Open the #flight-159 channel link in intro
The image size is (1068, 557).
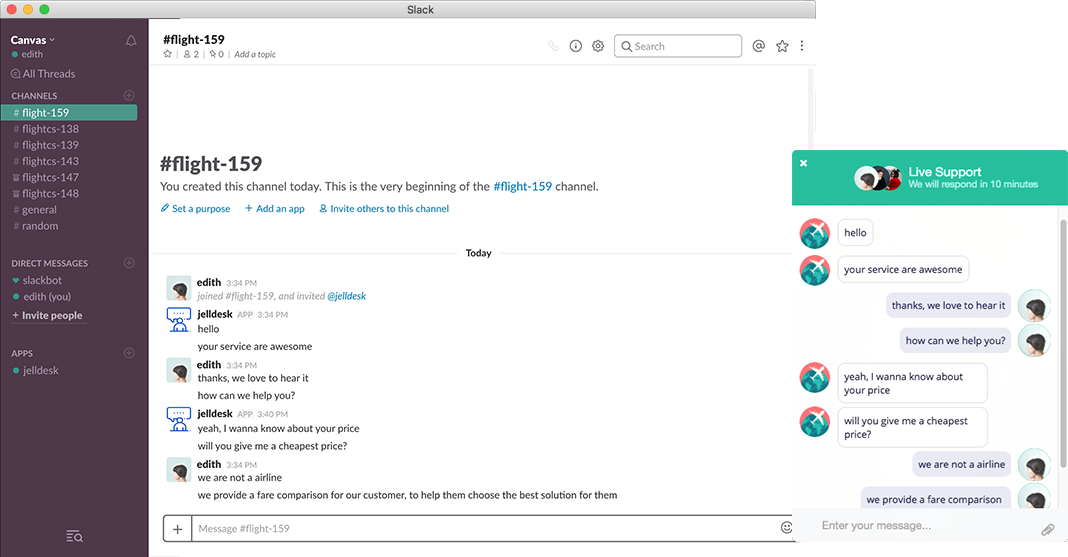pyautogui.click(x=522, y=186)
